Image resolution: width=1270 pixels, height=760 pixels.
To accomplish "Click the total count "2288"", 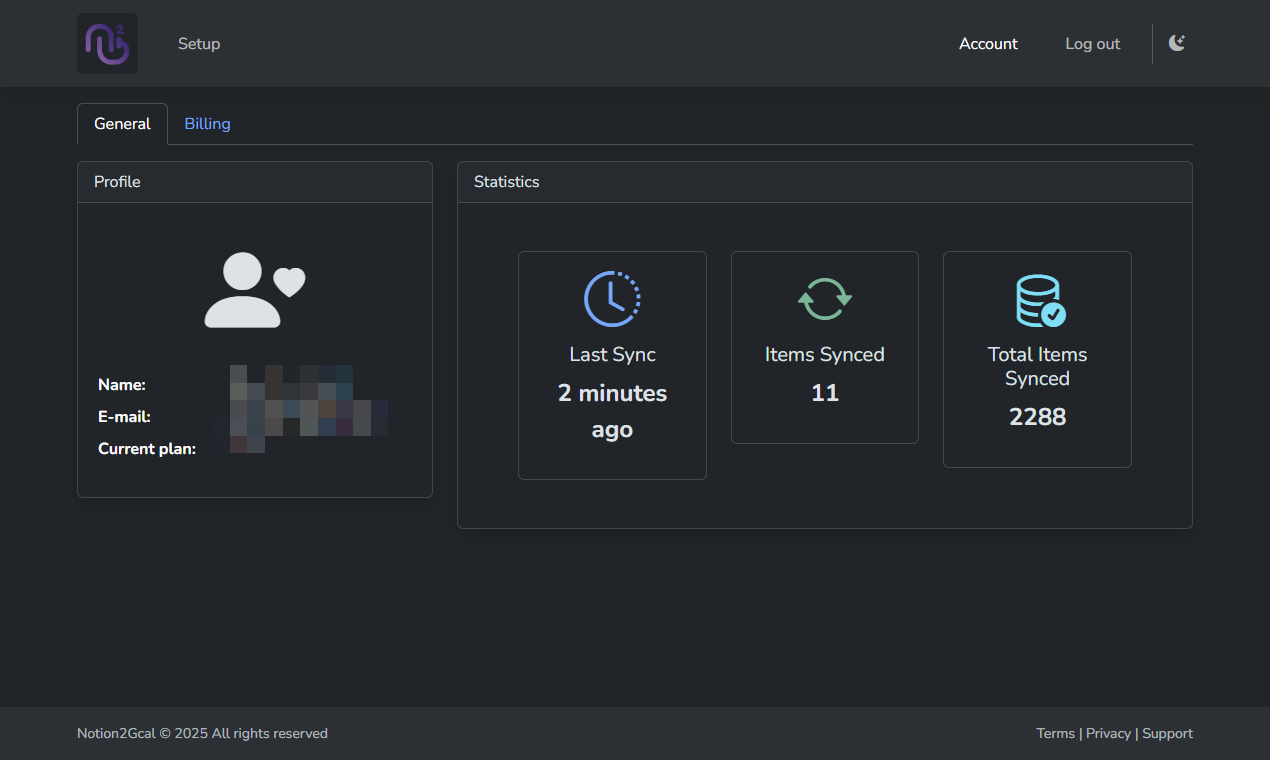I will click(1037, 417).
